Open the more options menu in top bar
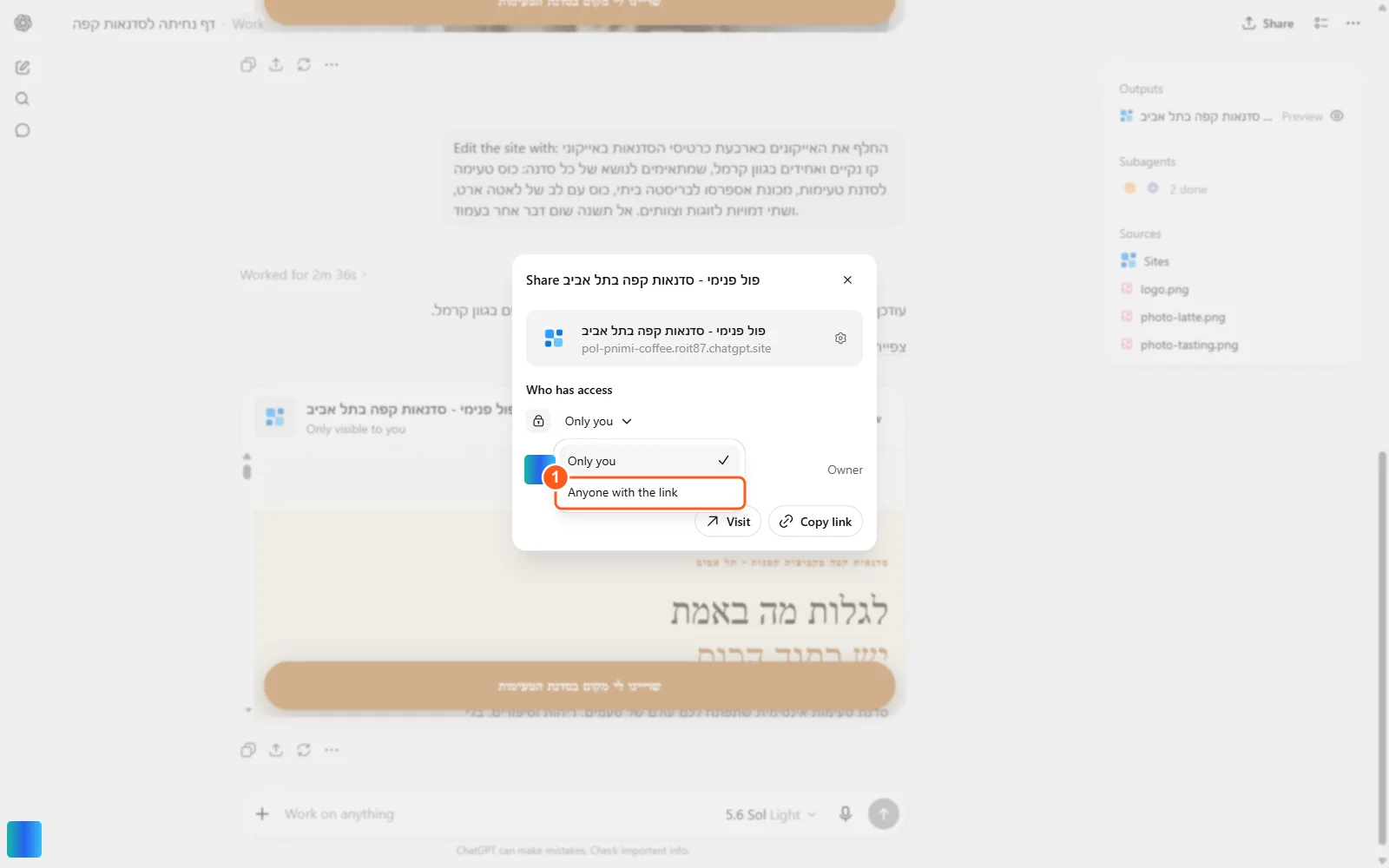Viewport: 1389px width, 868px height. click(x=1353, y=23)
